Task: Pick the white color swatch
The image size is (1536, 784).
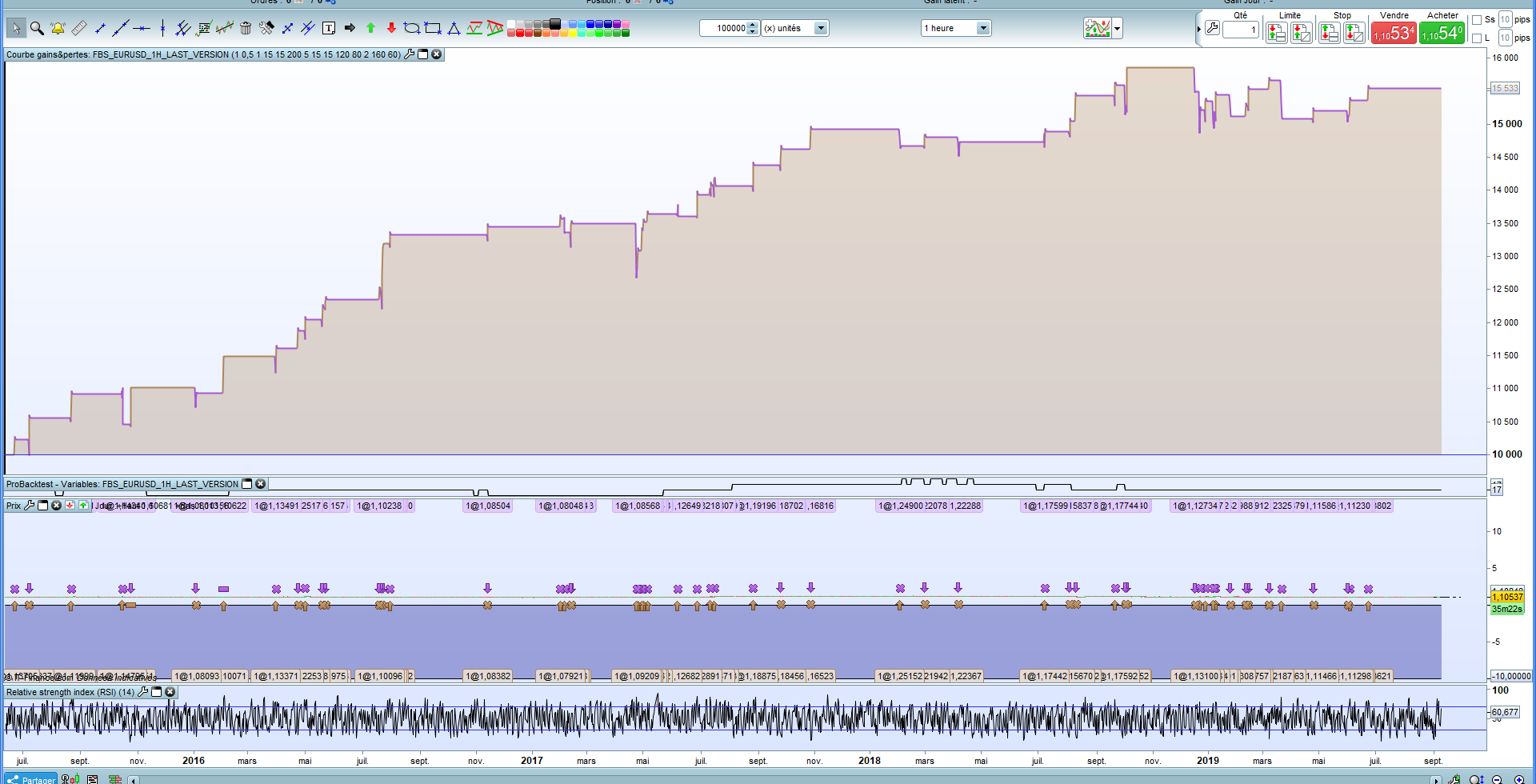Action: pyautogui.click(x=512, y=24)
